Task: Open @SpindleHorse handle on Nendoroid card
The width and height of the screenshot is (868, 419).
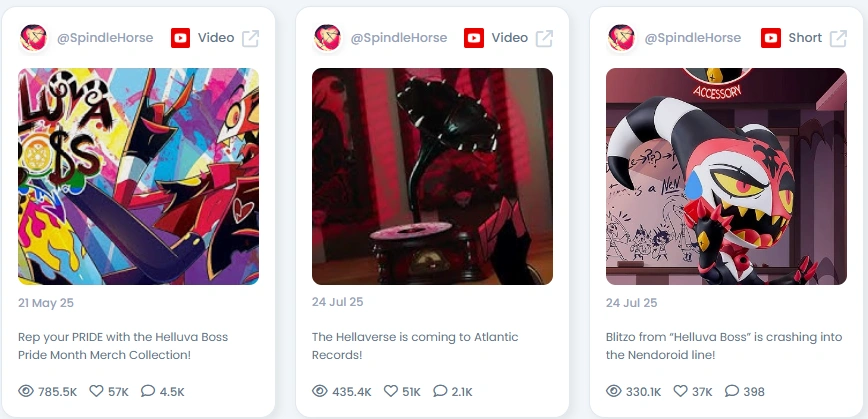Action: [x=693, y=38]
